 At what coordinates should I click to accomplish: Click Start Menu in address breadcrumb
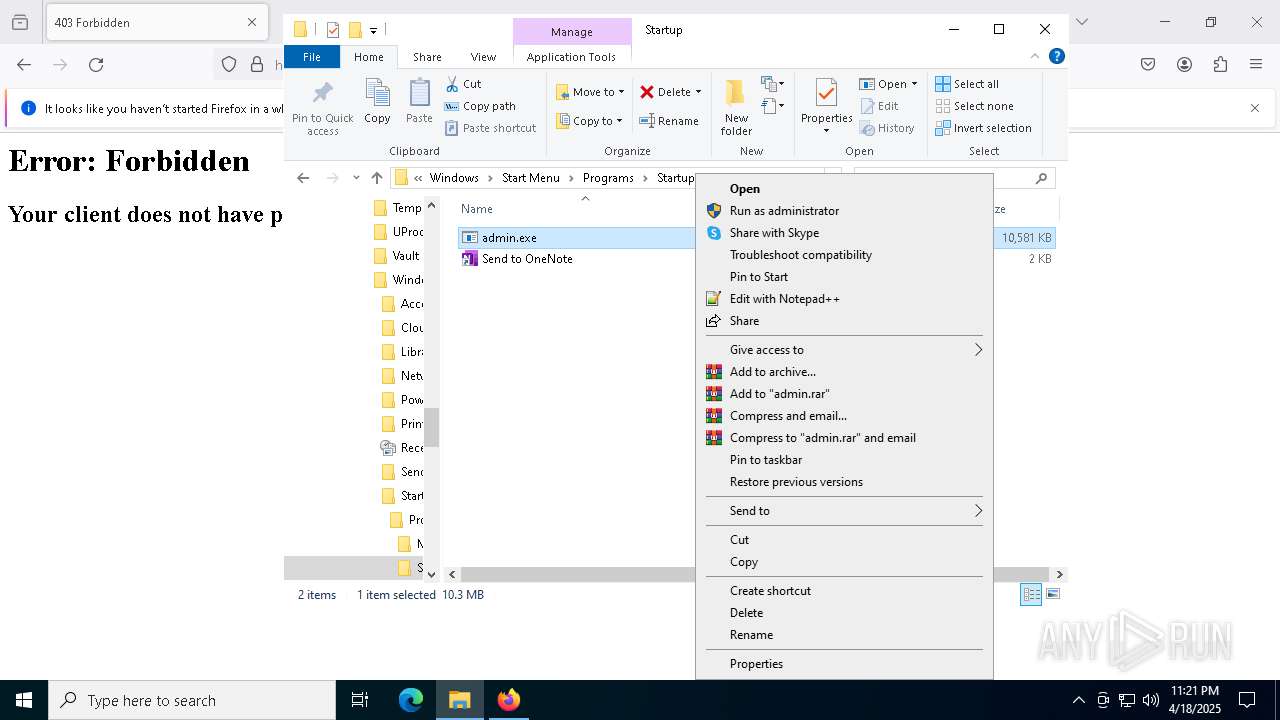[x=531, y=178]
